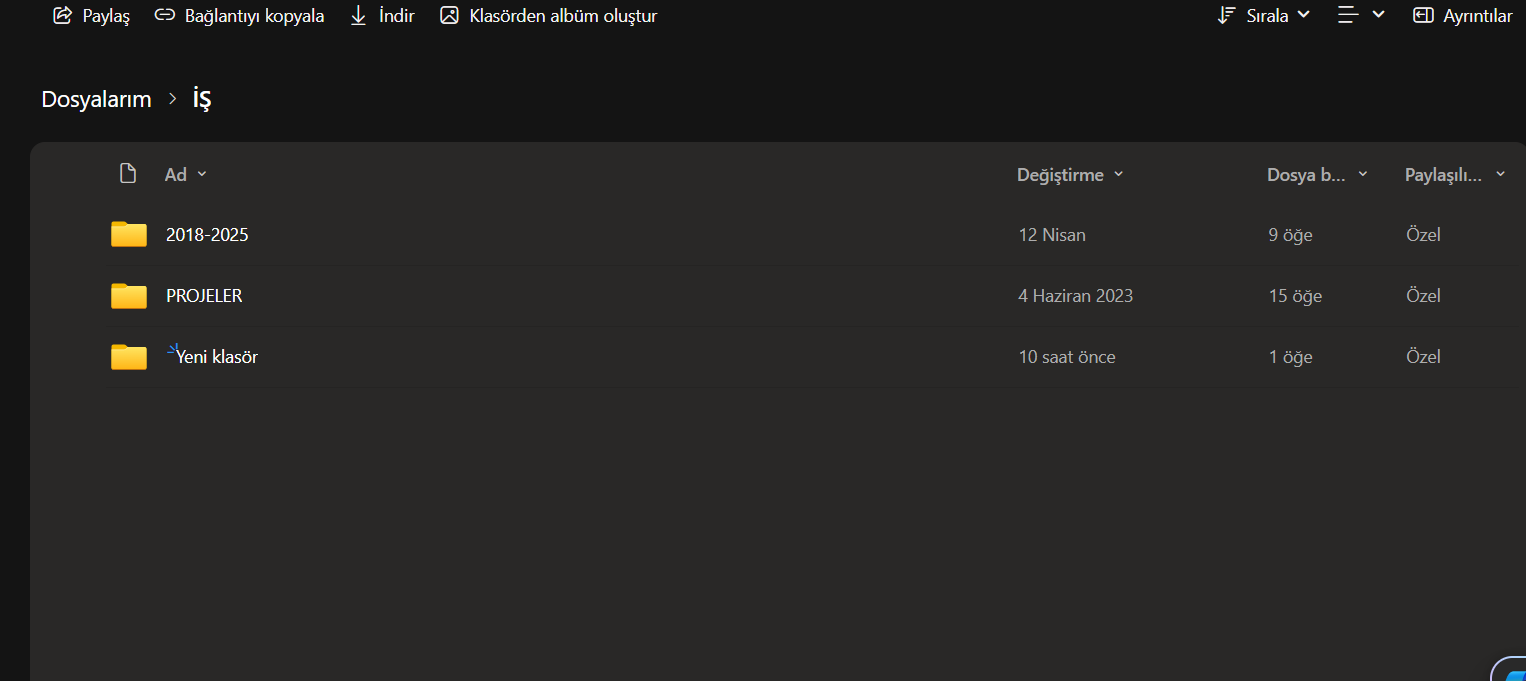Viewport: 1526px width, 681px height.
Task: Open the PROJELER folder name
Action: 204,296
